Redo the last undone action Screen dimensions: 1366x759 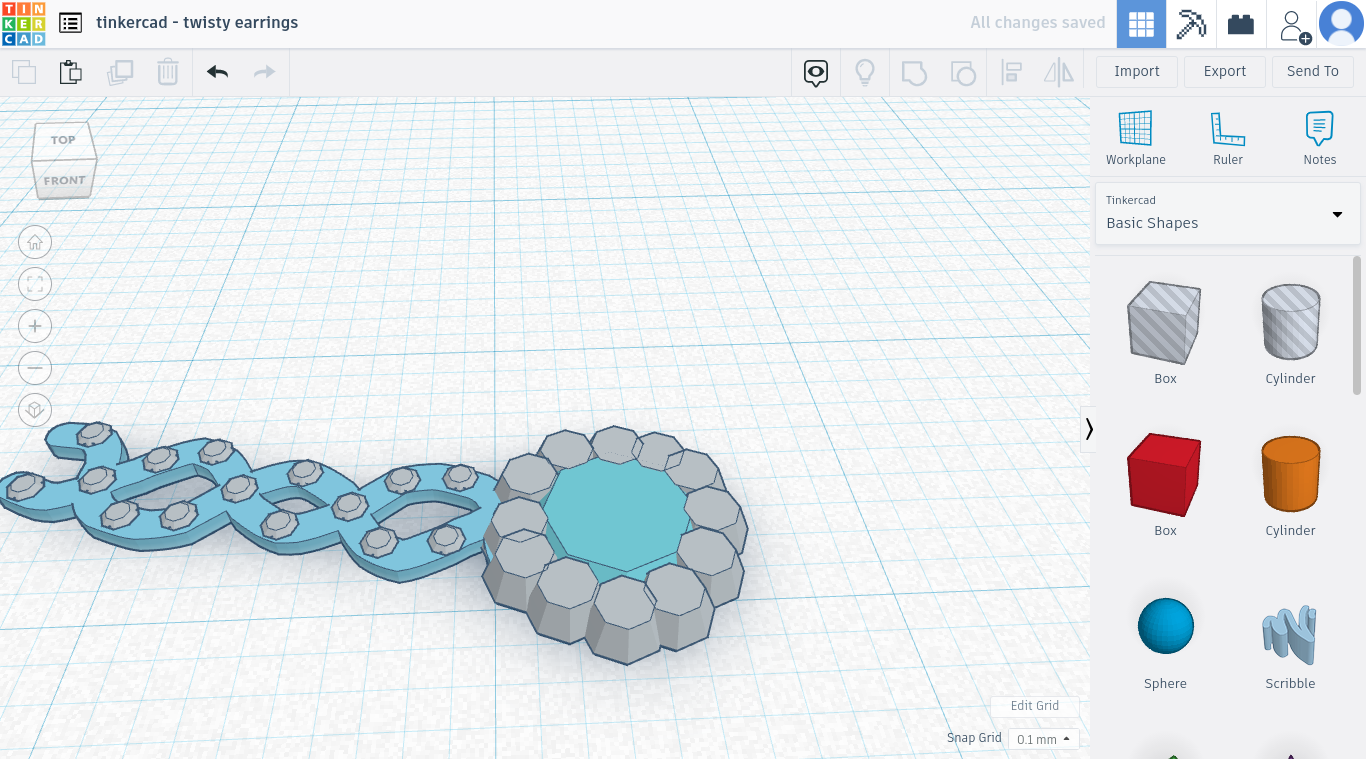coord(264,72)
